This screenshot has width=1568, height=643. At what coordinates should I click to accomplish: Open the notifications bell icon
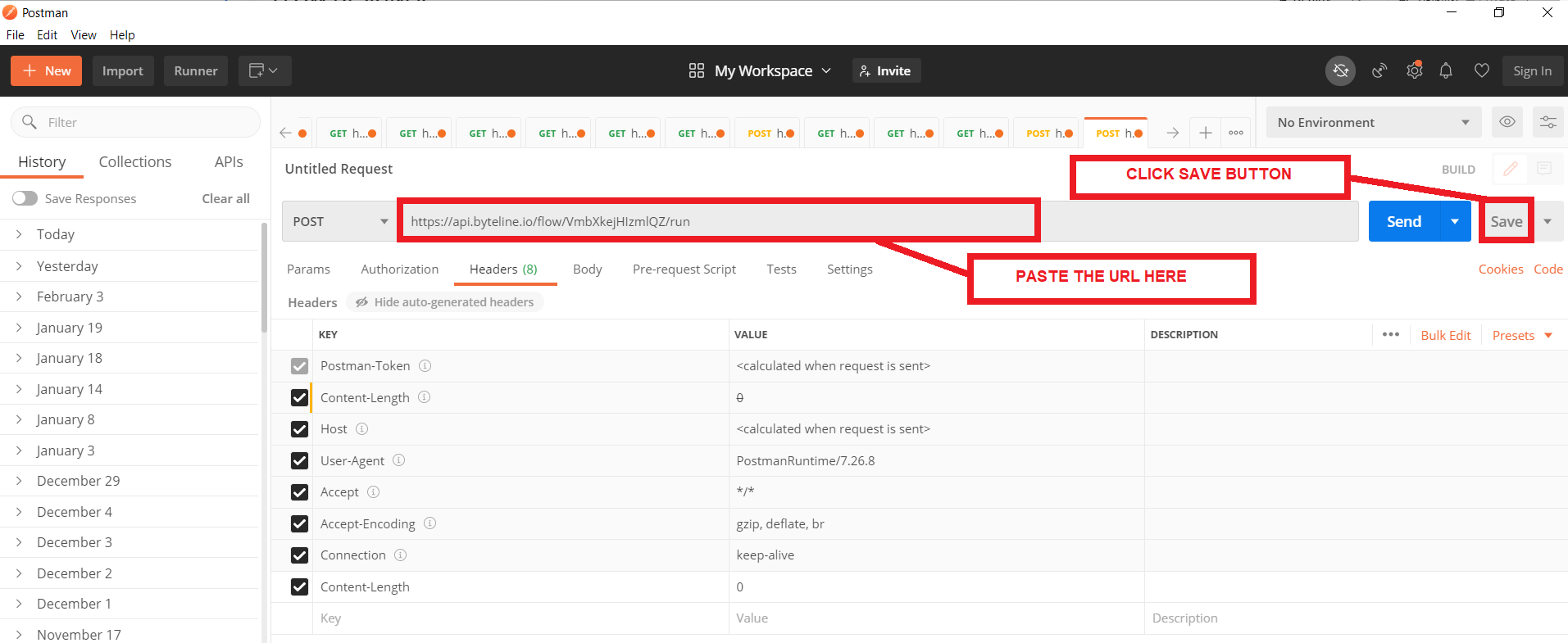[1446, 70]
